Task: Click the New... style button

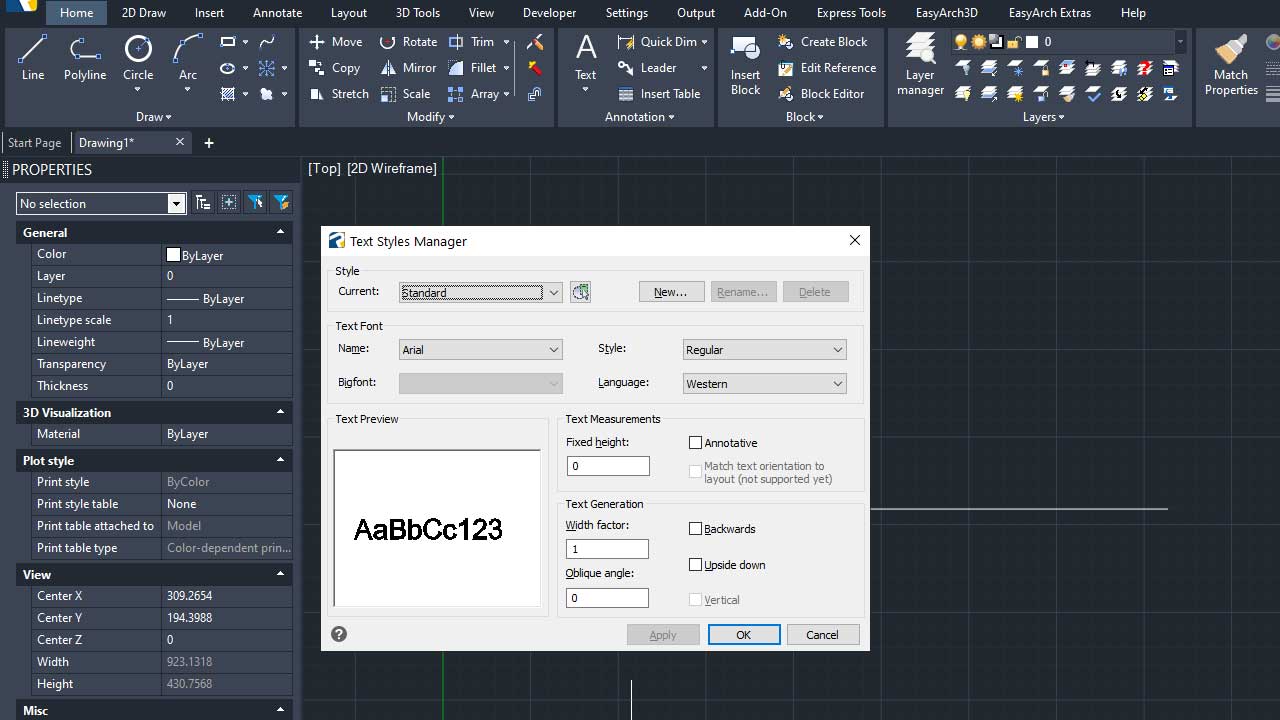Action: [671, 292]
